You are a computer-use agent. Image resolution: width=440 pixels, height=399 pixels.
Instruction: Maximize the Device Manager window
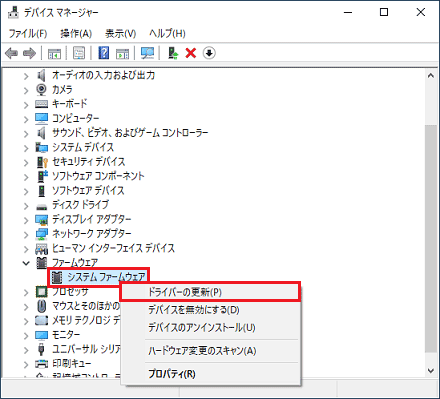click(x=384, y=12)
